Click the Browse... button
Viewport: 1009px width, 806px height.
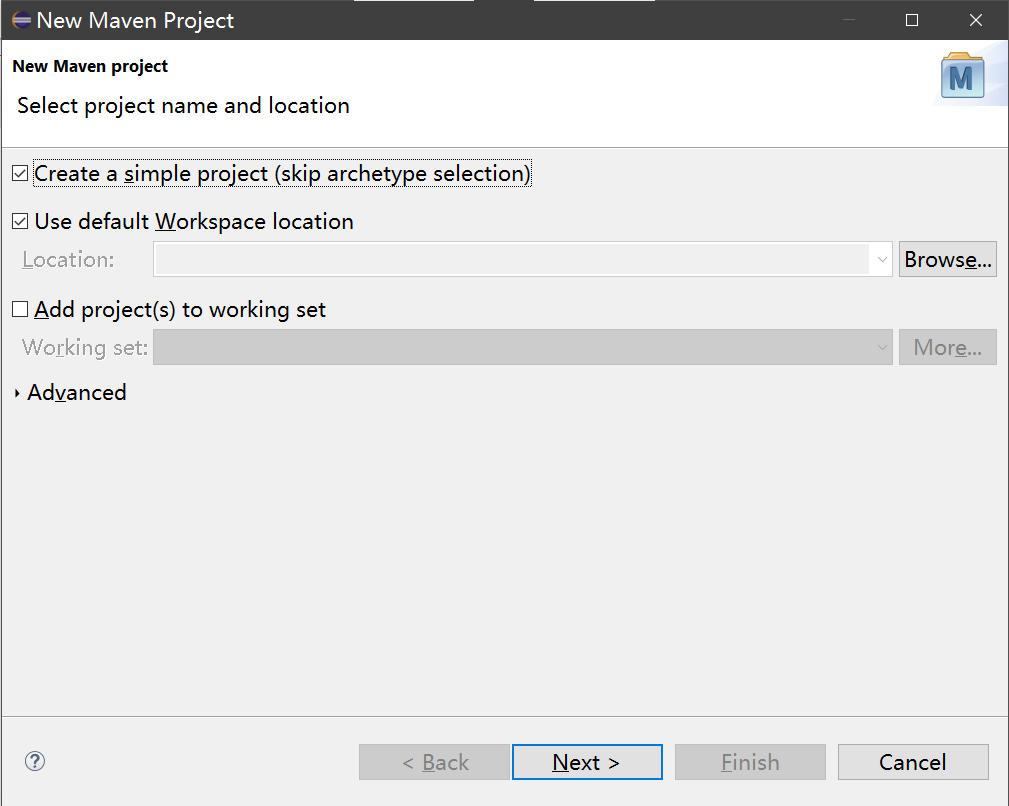pos(947,260)
